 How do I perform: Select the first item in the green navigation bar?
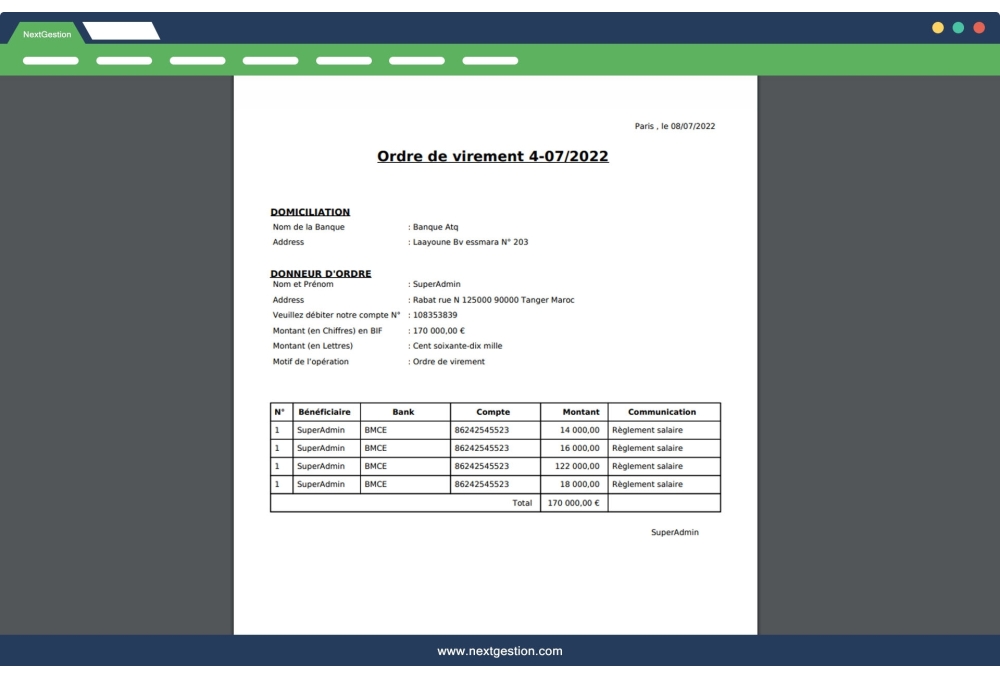coord(51,60)
